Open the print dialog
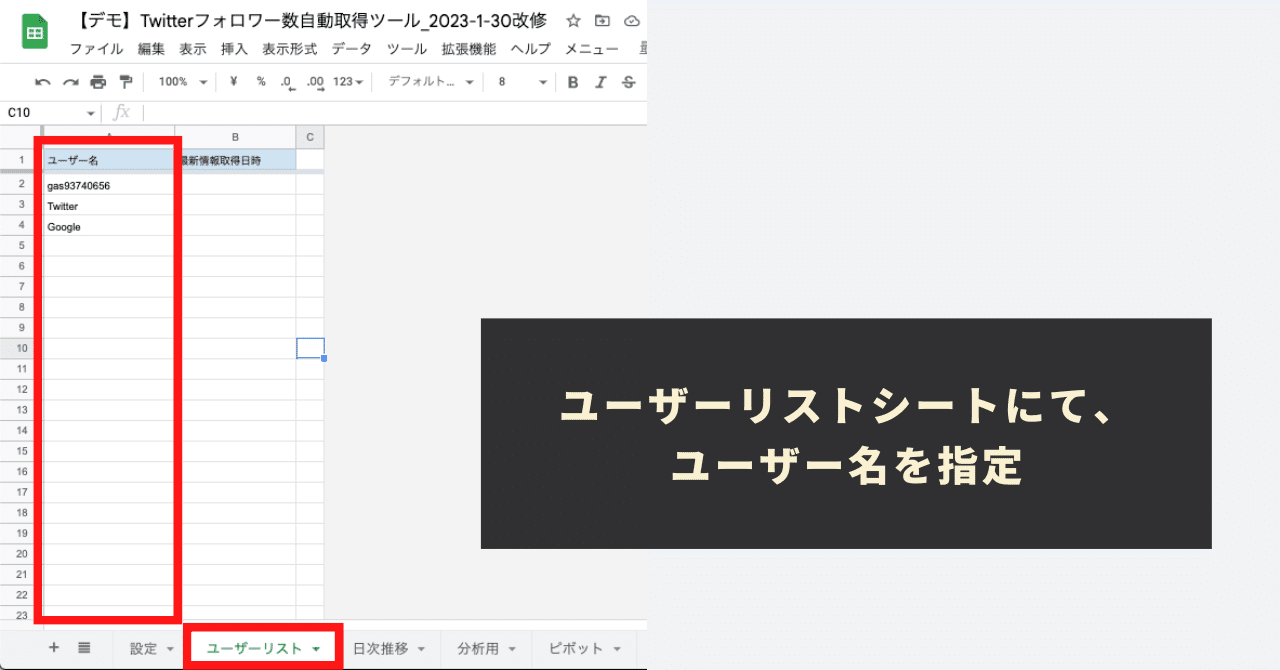This screenshot has width=1280, height=670. point(98,81)
